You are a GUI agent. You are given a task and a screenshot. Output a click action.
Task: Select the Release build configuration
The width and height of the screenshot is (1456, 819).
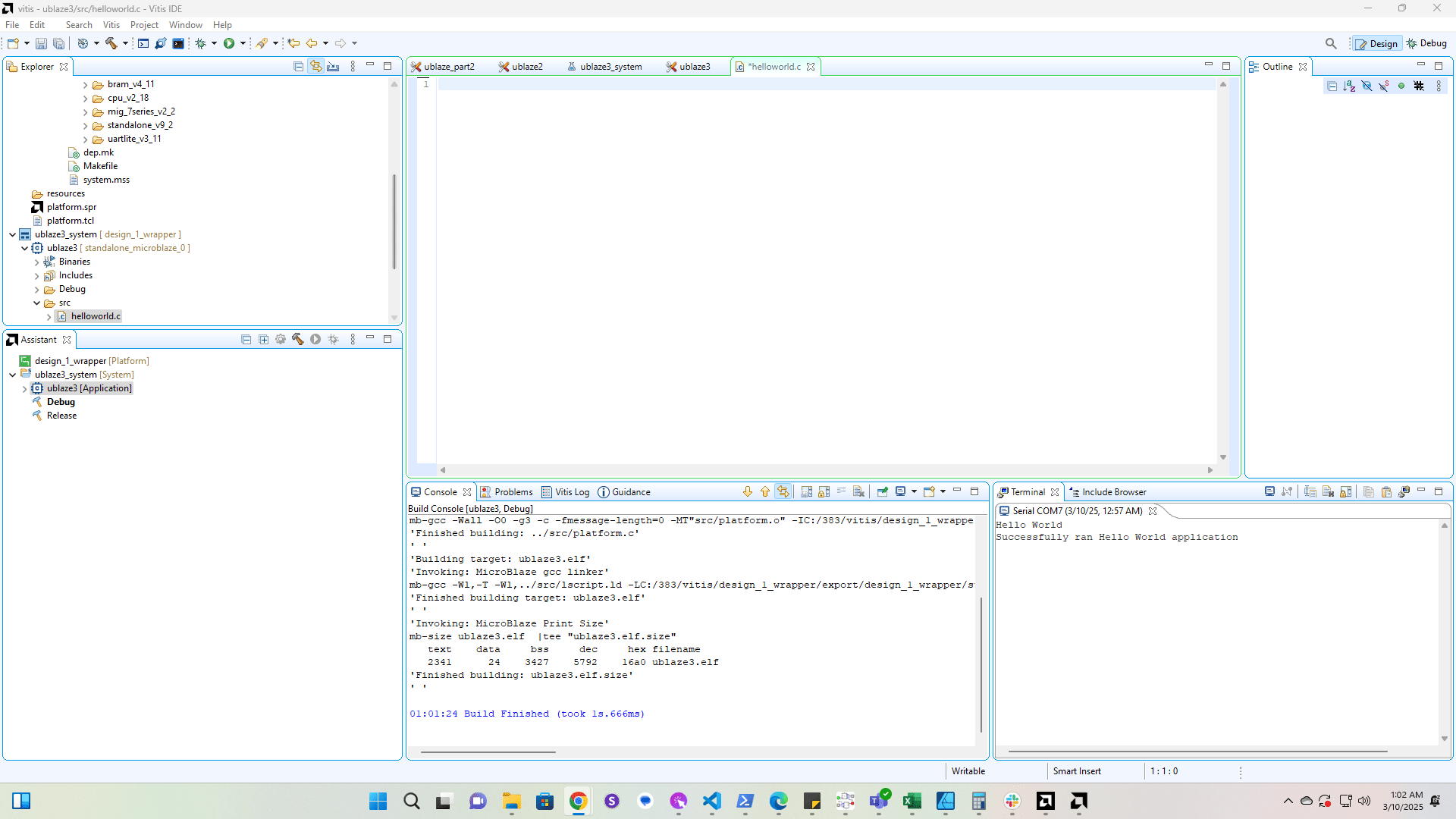(x=61, y=416)
